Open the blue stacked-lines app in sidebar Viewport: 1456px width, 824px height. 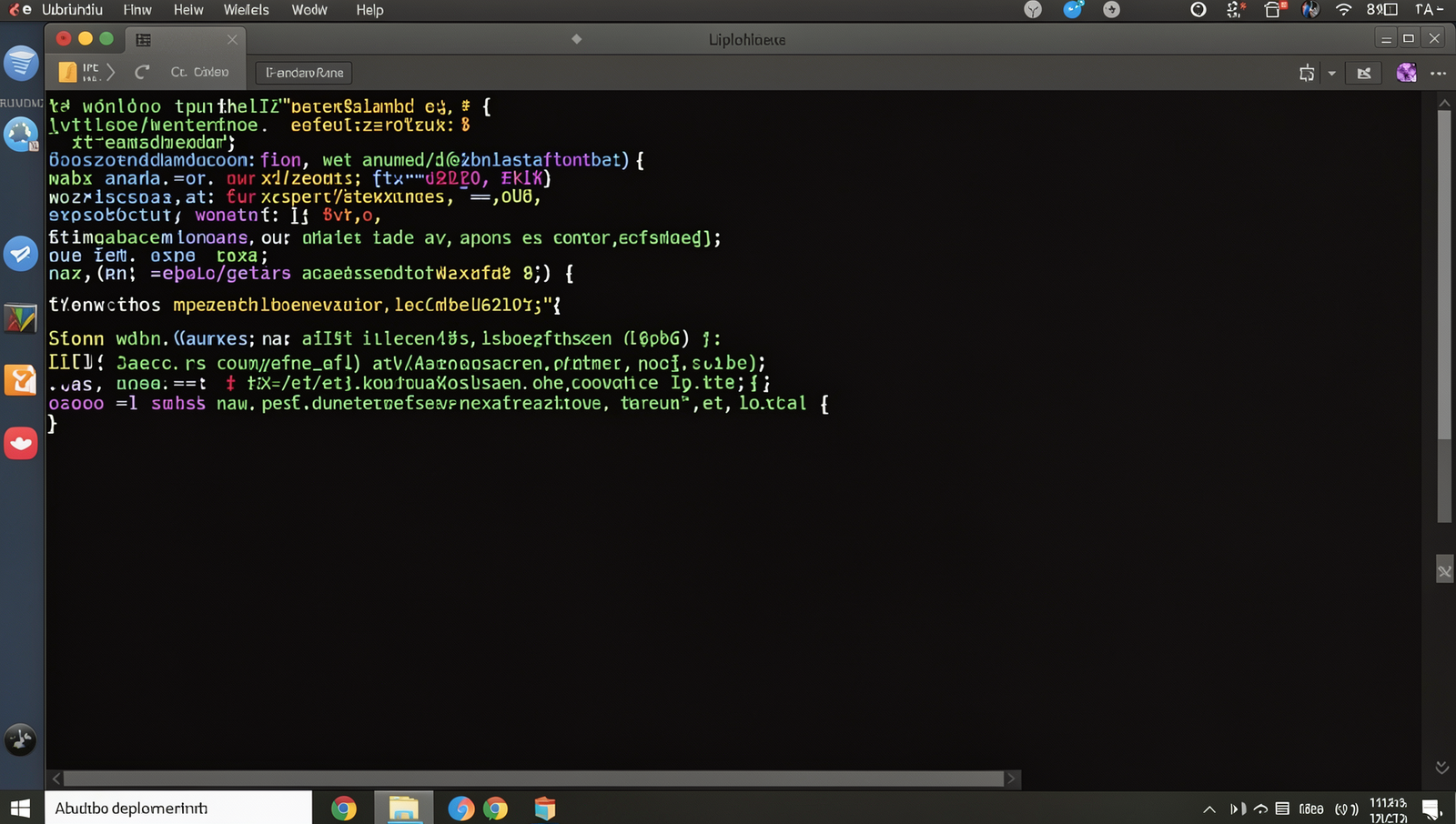point(21,64)
